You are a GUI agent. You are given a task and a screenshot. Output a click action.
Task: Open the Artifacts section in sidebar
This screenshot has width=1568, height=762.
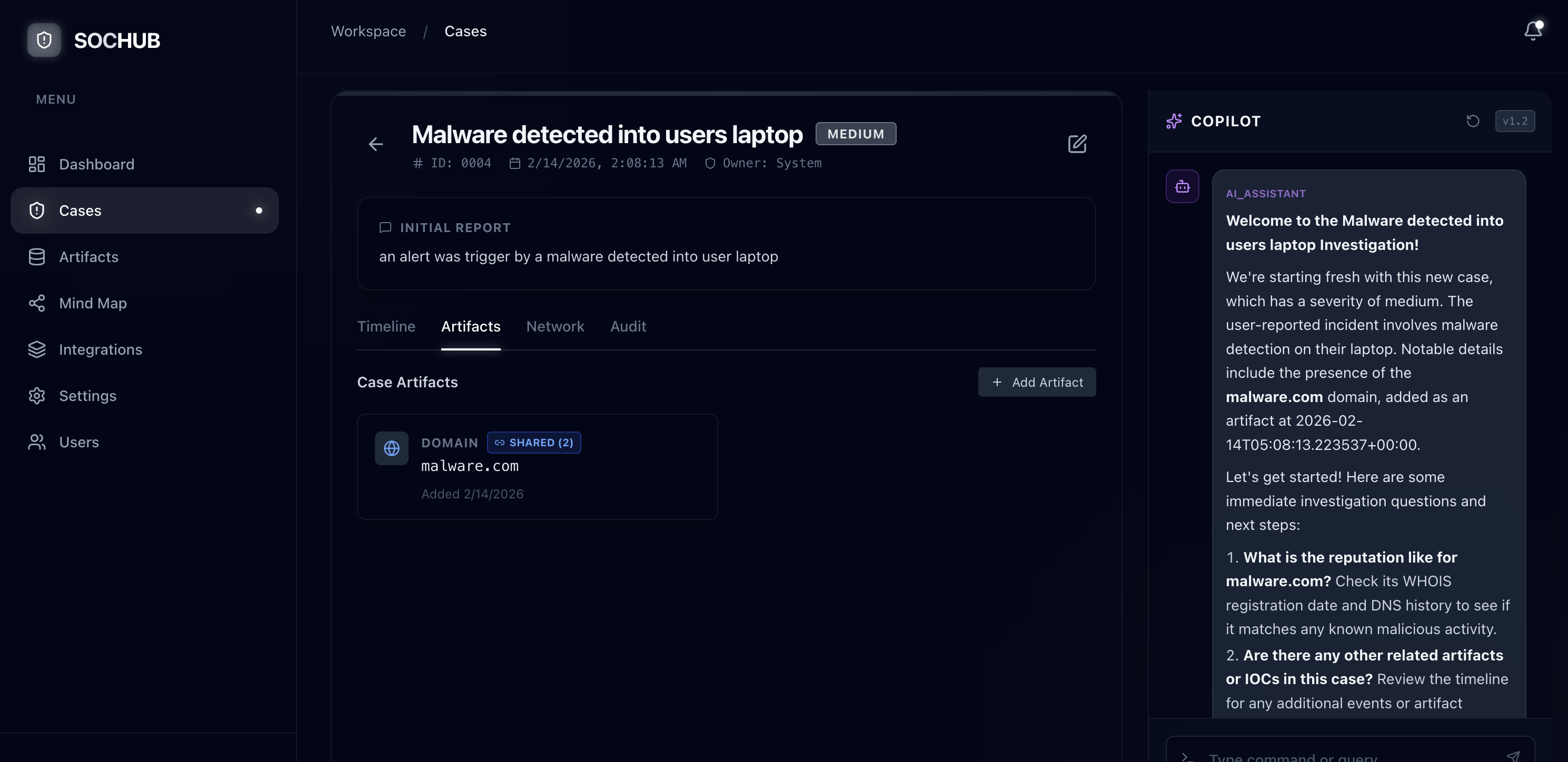pos(88,257)
